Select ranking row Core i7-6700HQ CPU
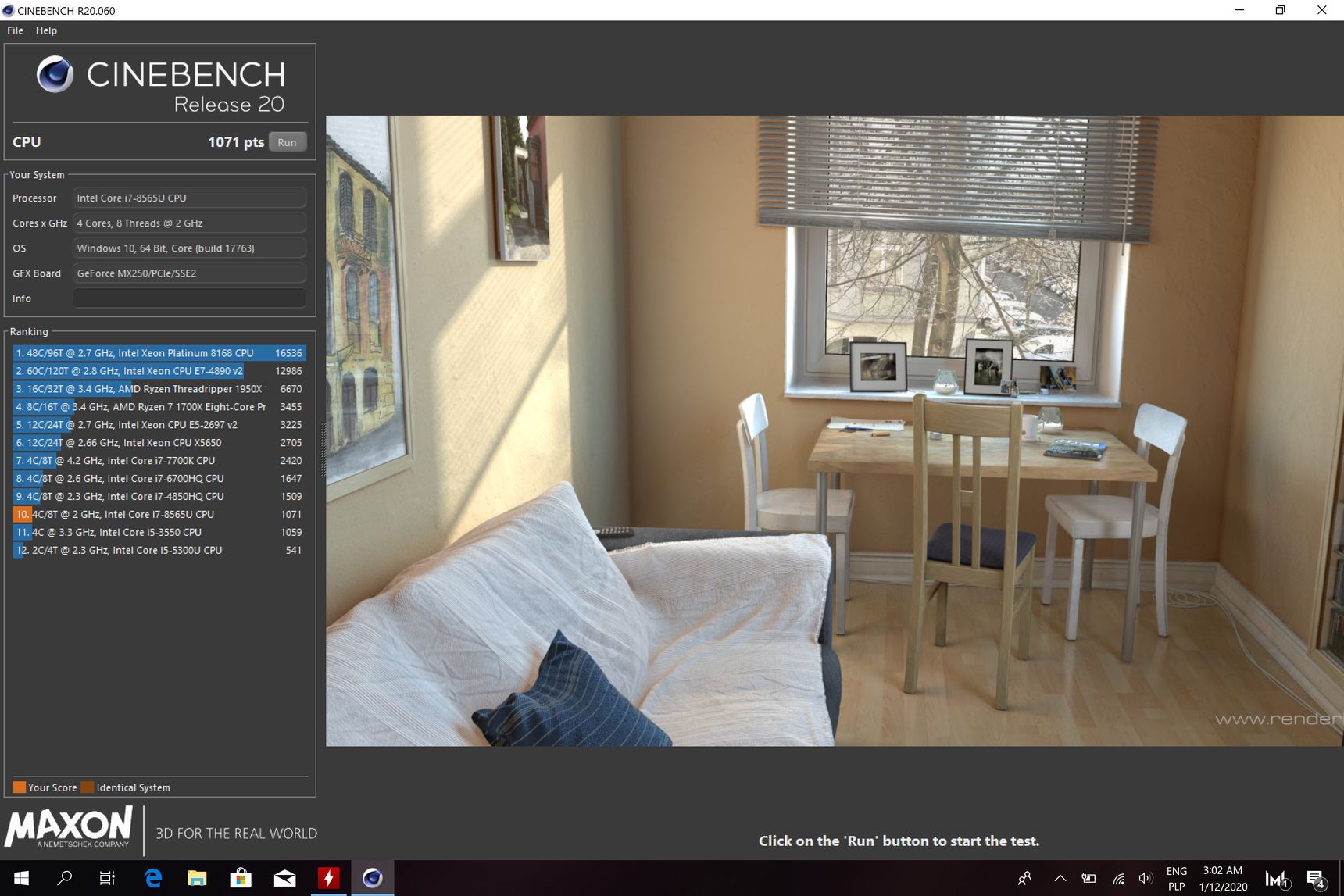This screenshot has width=1344, height=896. click(x=159, y=479)
